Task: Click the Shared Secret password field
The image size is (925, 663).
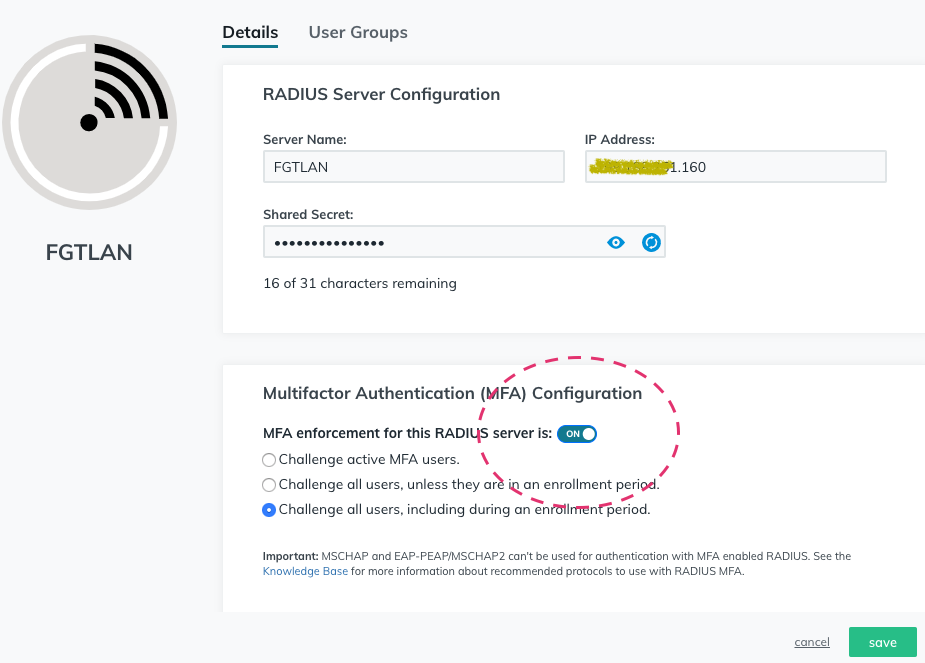Action: pyautogui.click(x=430, y=242)
